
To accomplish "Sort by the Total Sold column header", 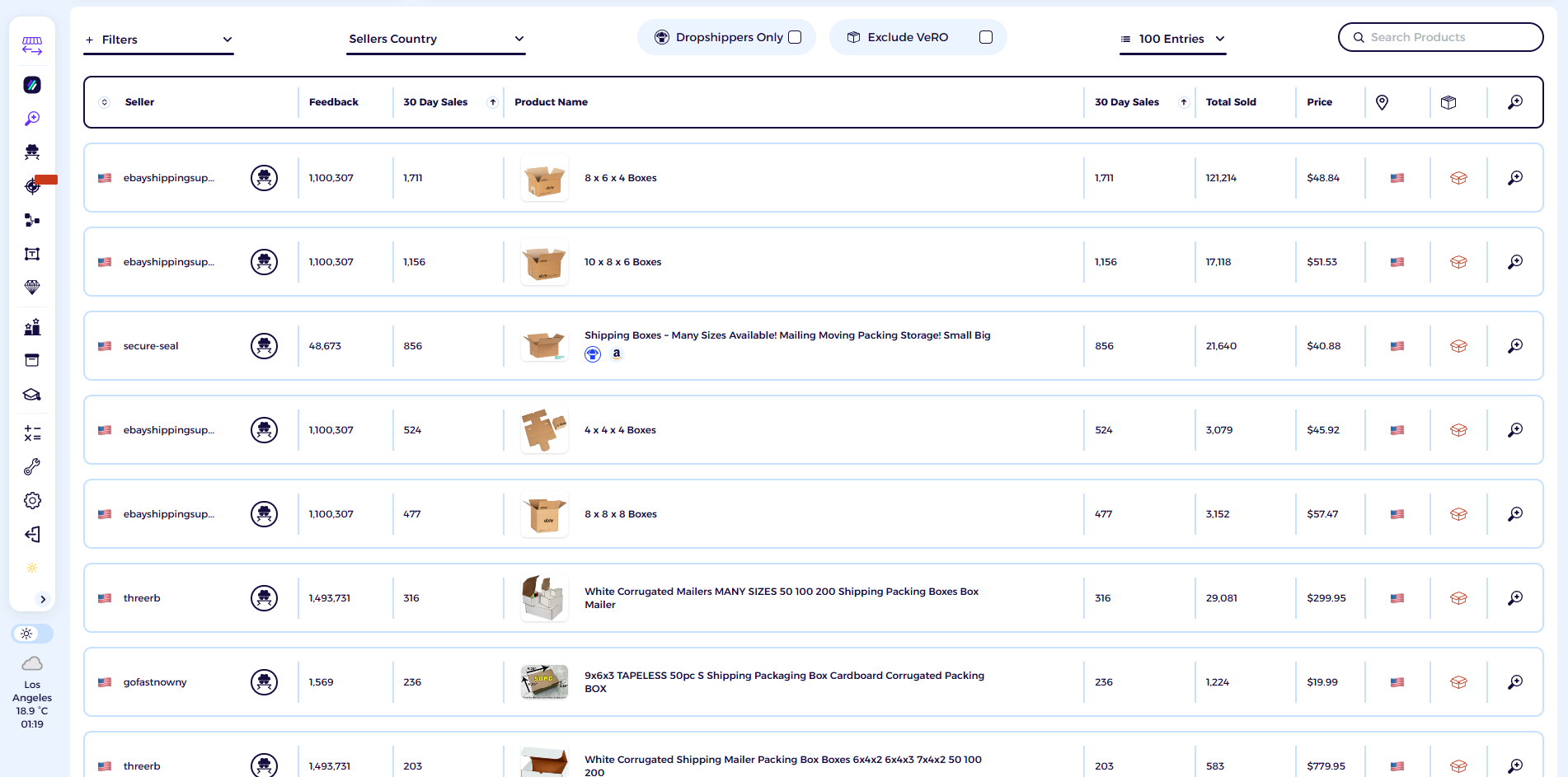I will point(1230,102).
